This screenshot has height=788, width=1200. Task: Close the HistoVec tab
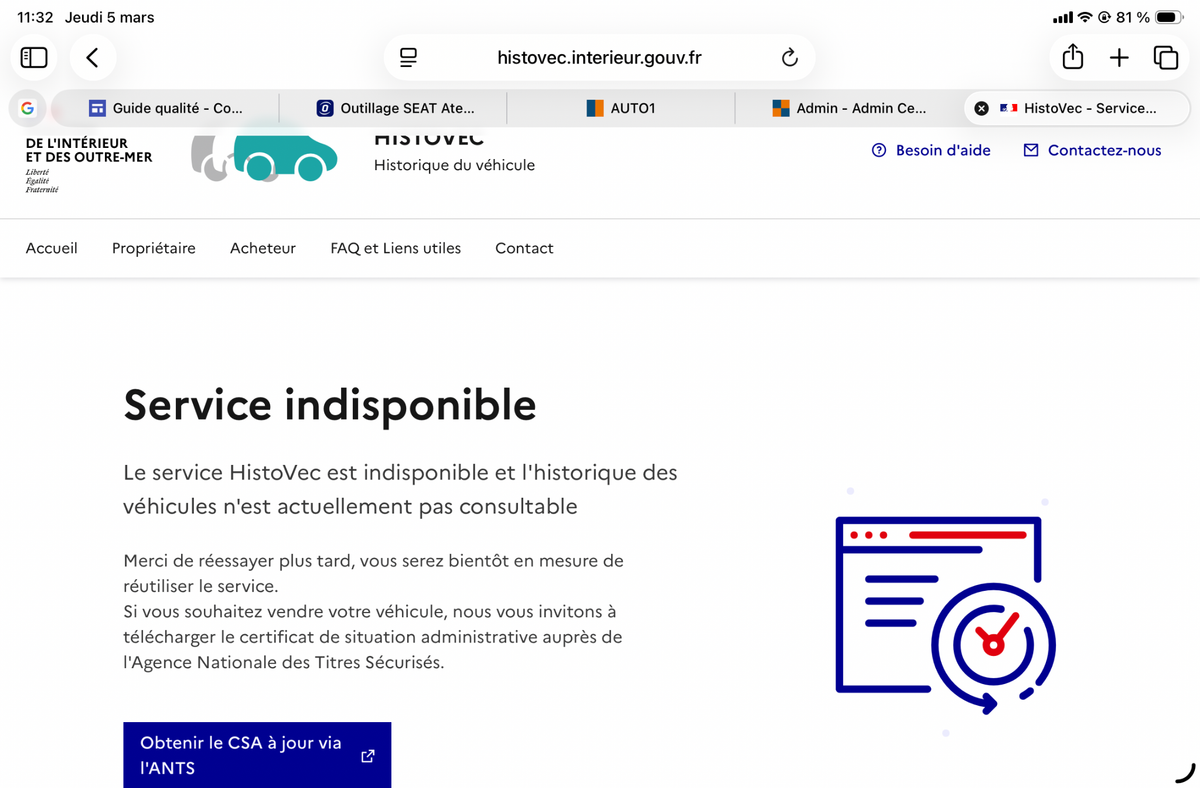pos(981,108)
